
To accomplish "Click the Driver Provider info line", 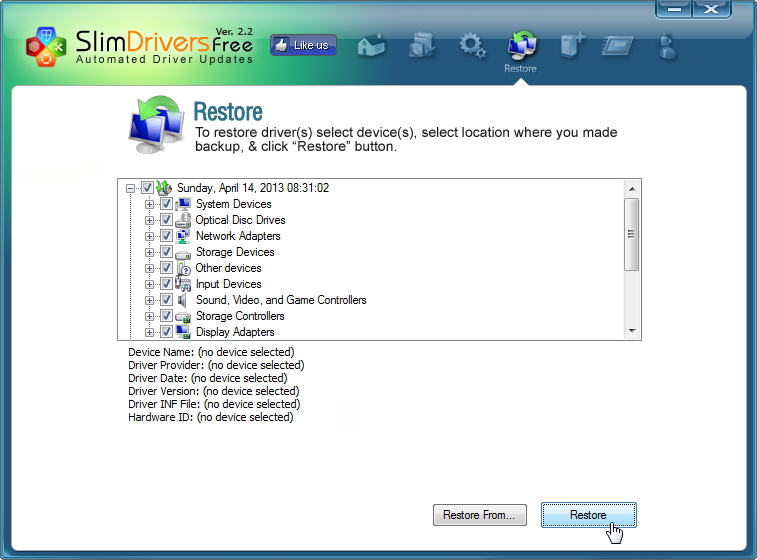I will point(216,365).
